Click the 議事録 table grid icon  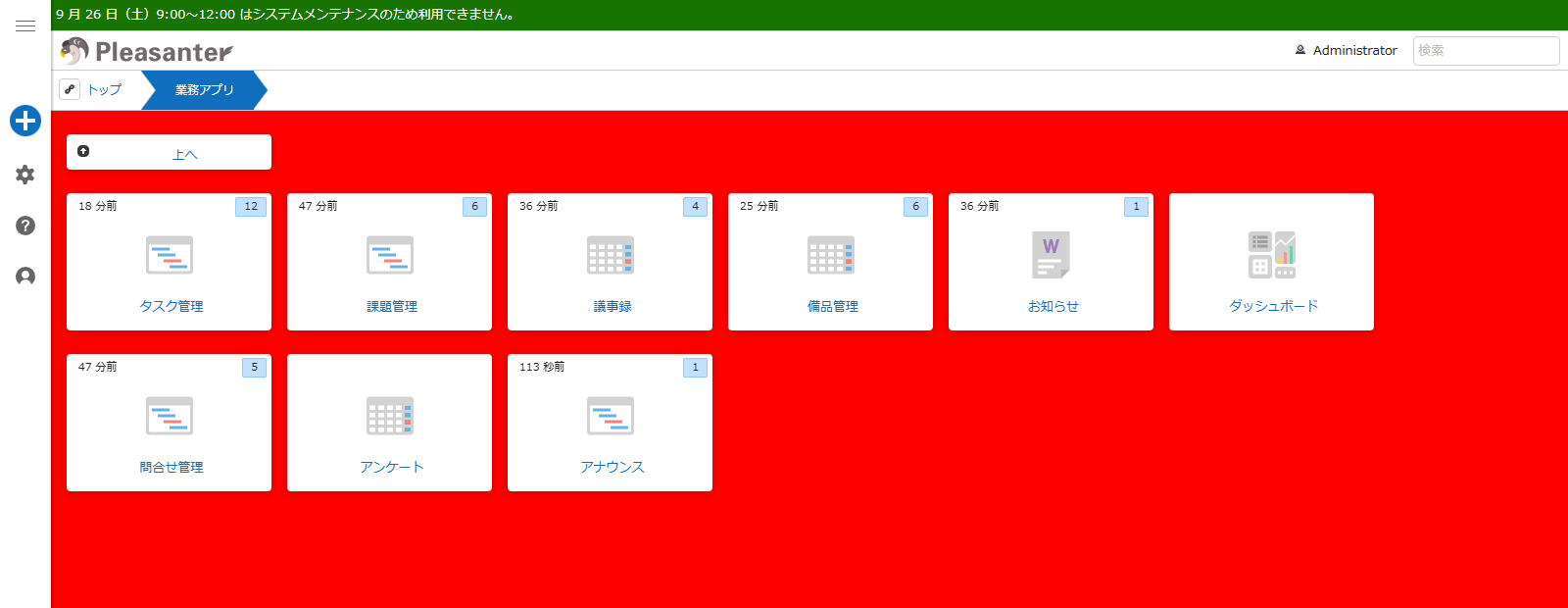click(x=611, y=255)
